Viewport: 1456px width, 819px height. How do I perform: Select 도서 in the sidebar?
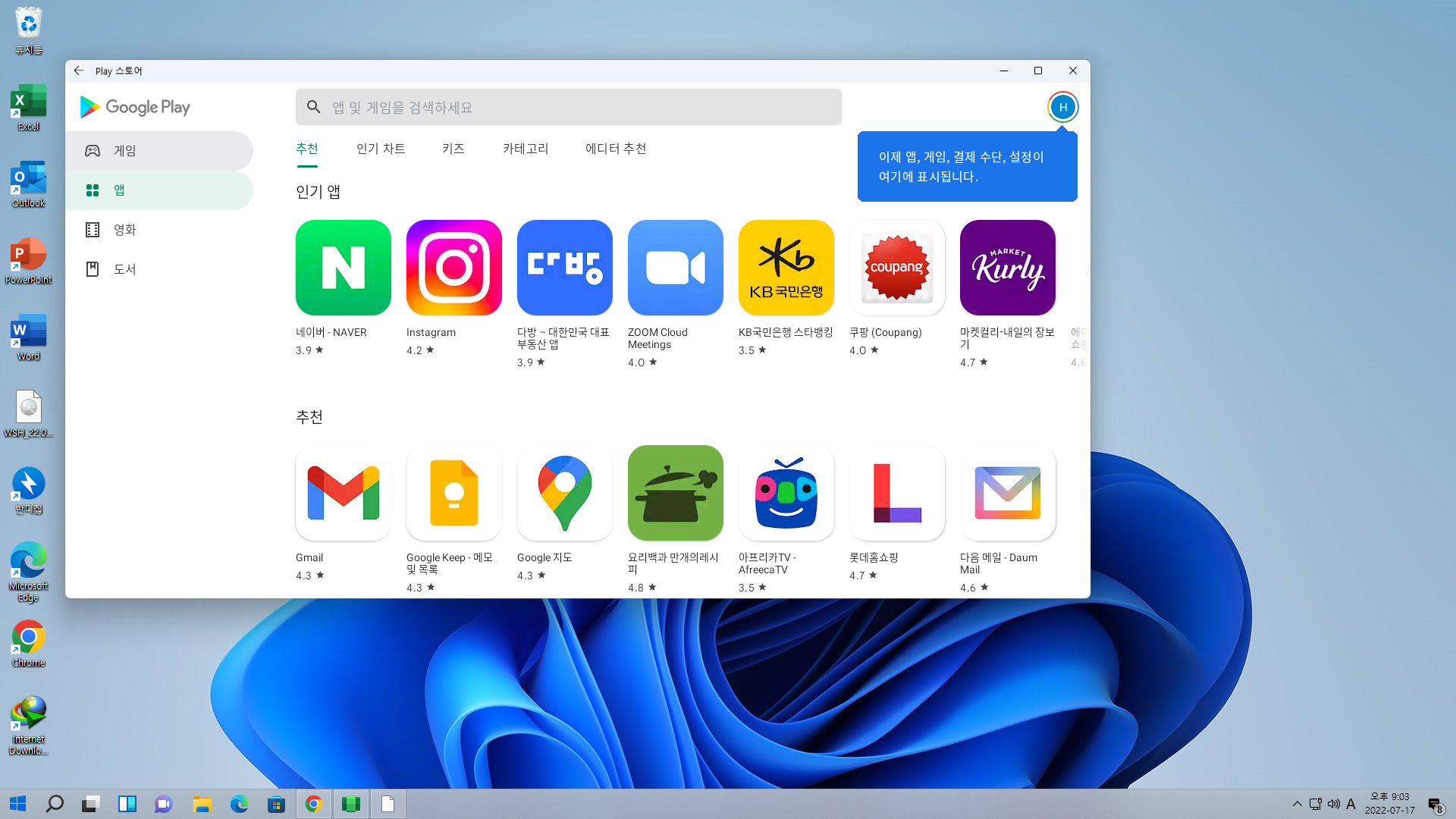click(159, 269)
